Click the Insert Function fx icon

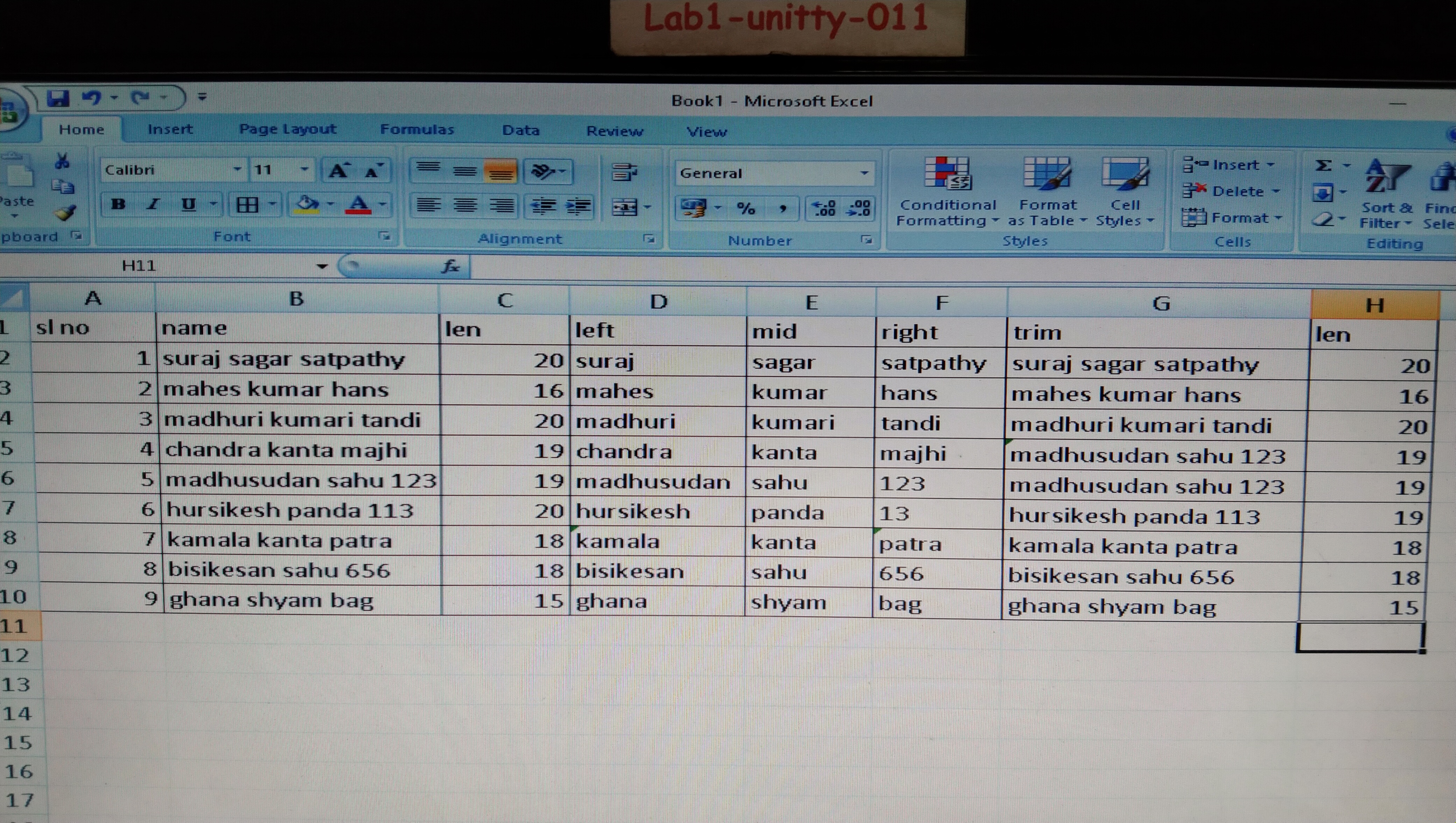[450, 266]
